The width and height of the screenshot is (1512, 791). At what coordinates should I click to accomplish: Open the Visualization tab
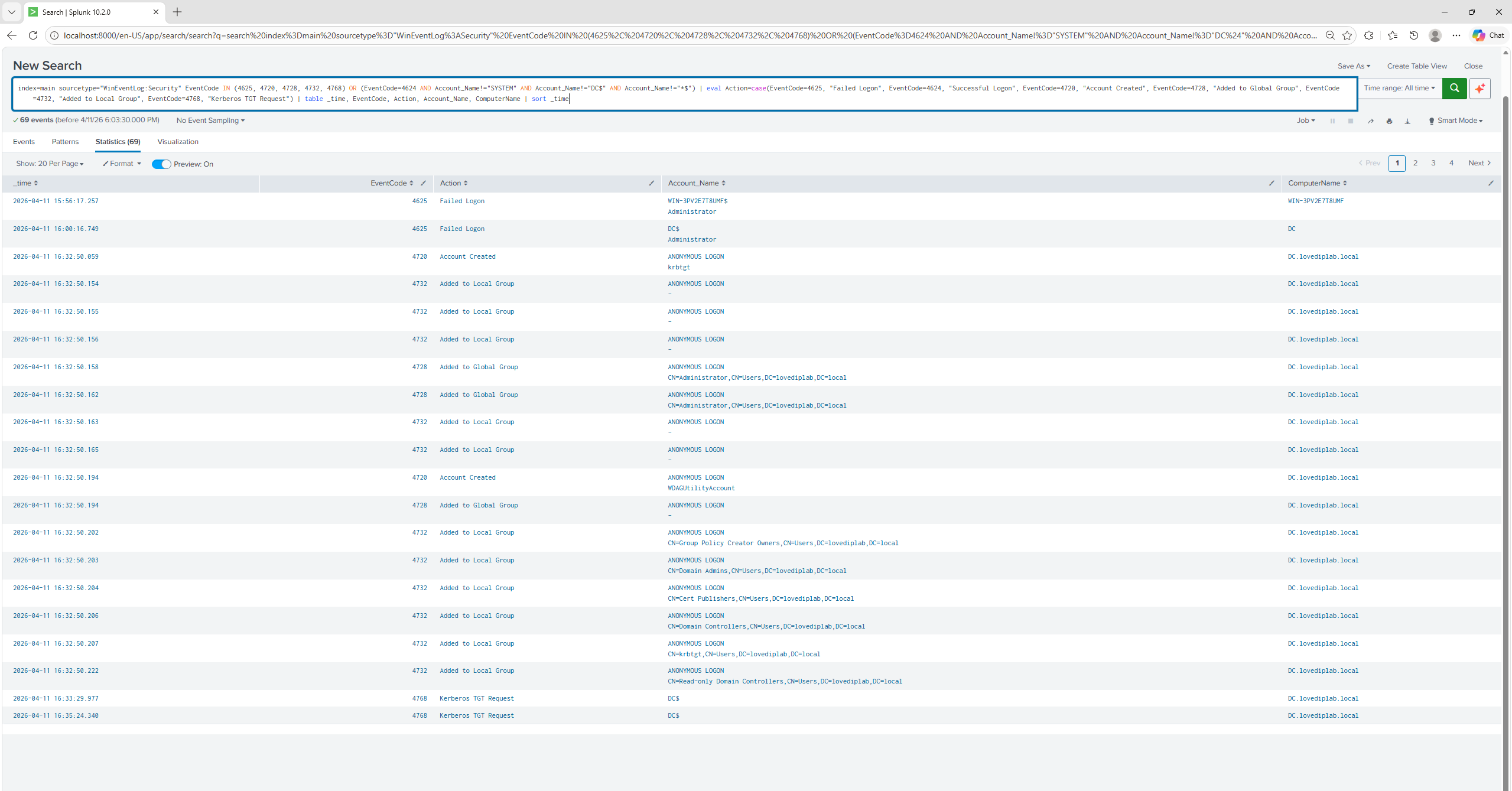178,142
